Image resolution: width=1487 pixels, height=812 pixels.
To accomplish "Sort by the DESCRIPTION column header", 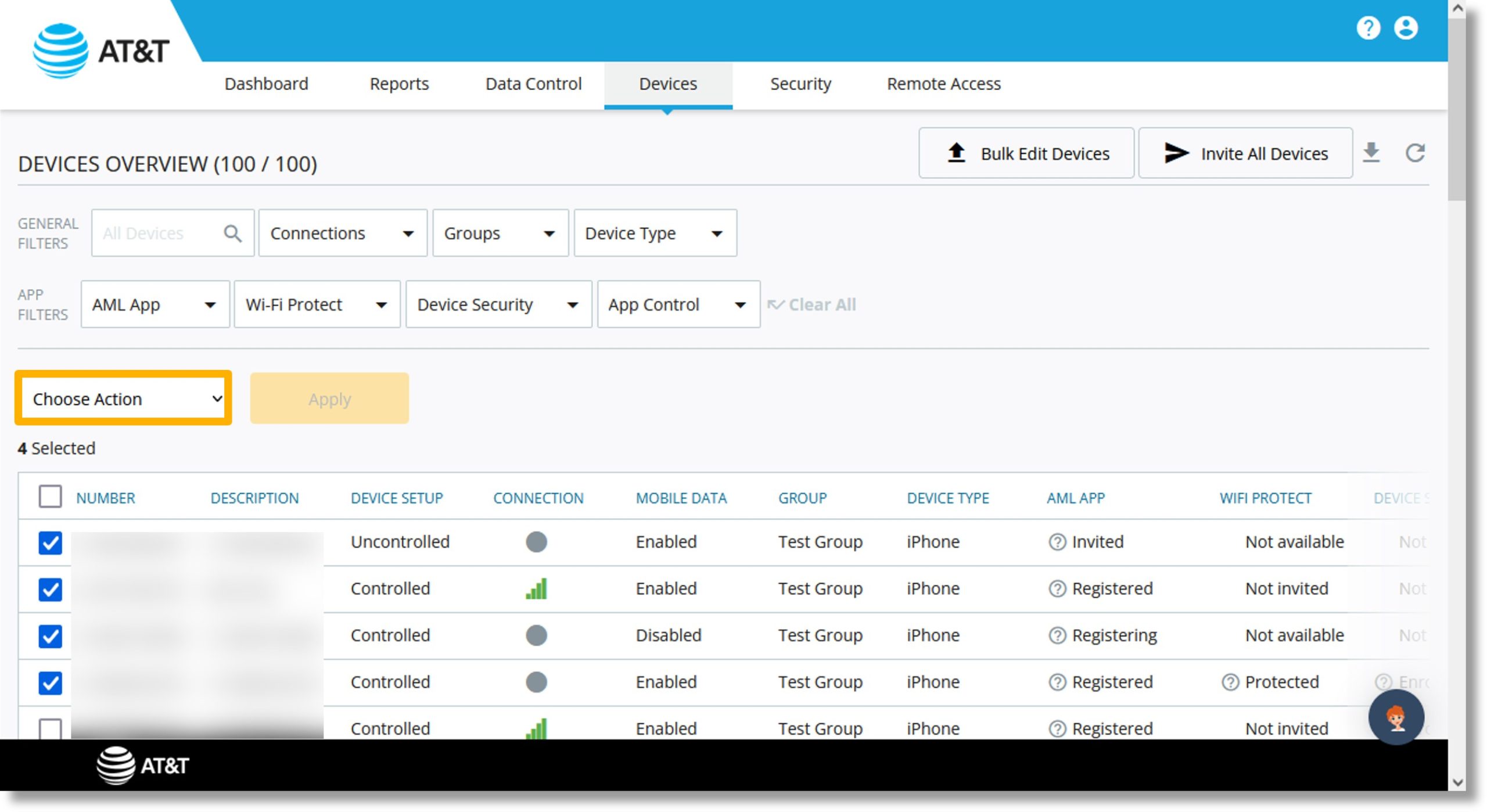I will 254,498.
